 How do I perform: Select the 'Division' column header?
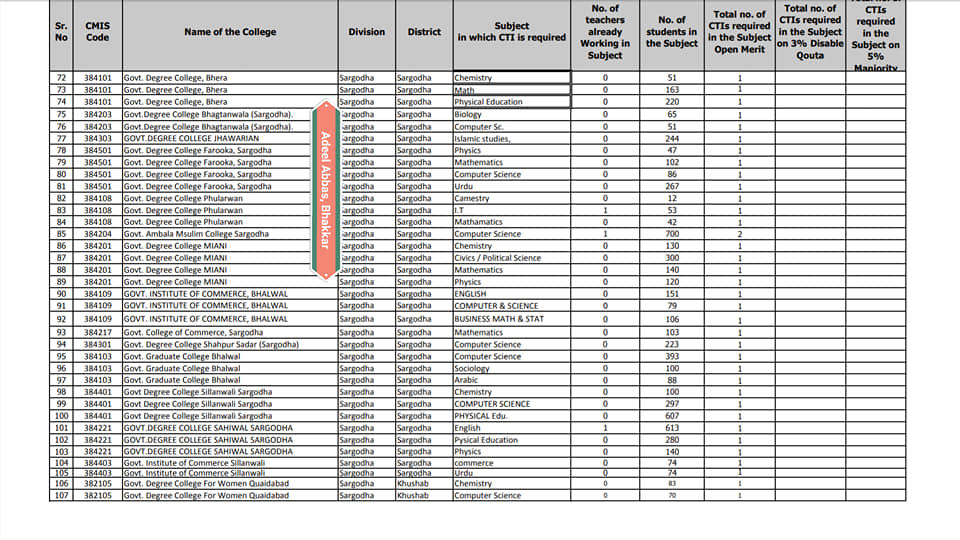coord(366,32)
